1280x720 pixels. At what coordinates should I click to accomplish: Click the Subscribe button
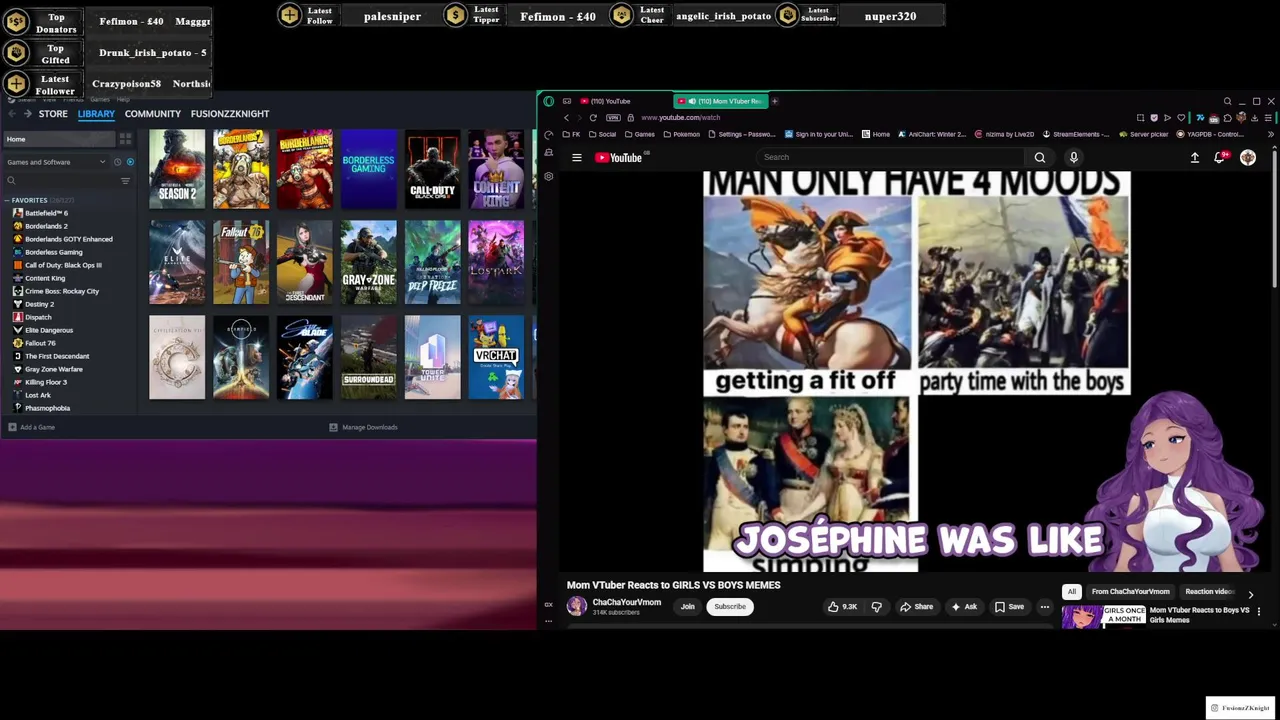730,606
